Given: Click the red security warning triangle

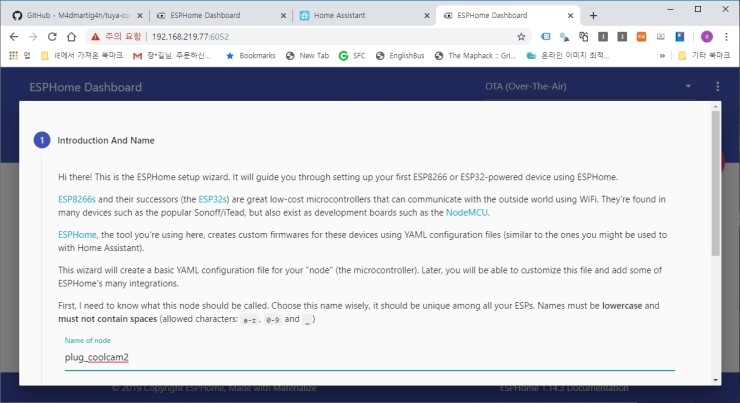Looking at the screenshot, I should (x=95, y=37).
